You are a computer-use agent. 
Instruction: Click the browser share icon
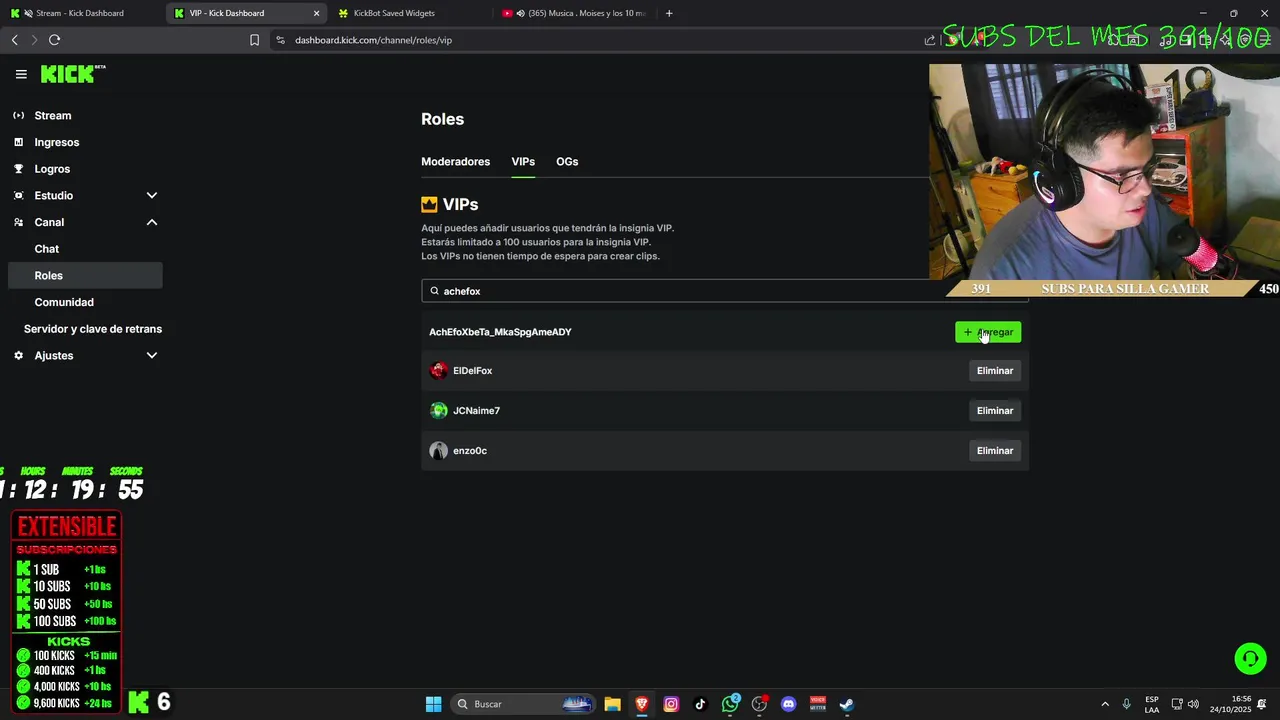(930, 40)
